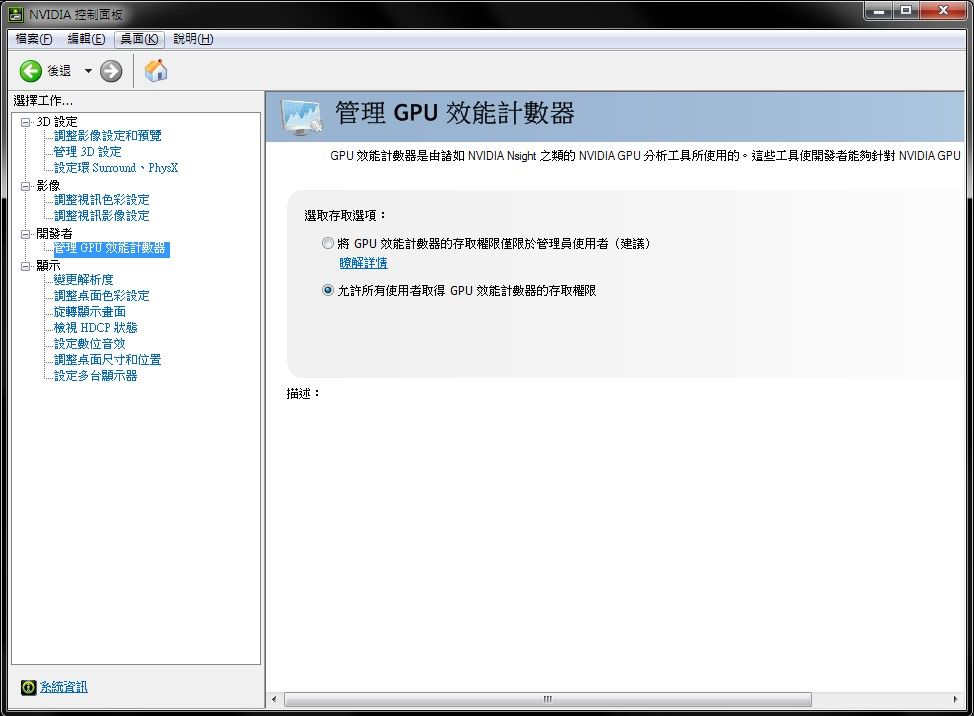
Task: Open the 系統資訊 link
Action: tap(63, 687)
